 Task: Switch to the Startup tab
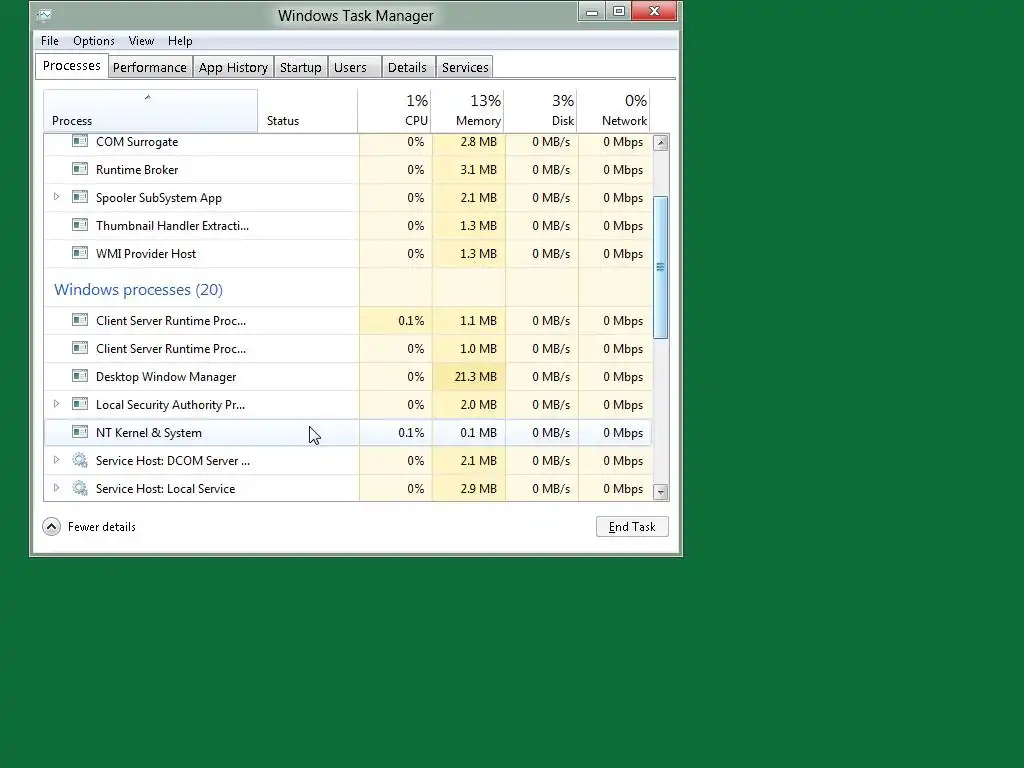click(300, 67)
